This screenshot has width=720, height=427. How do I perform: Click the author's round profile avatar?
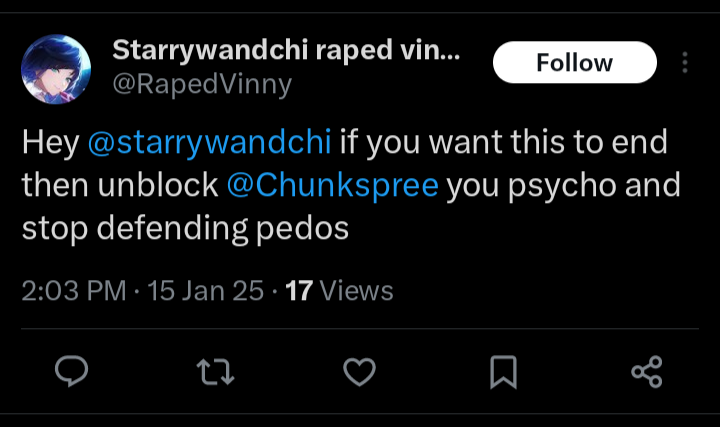point(53,66)
